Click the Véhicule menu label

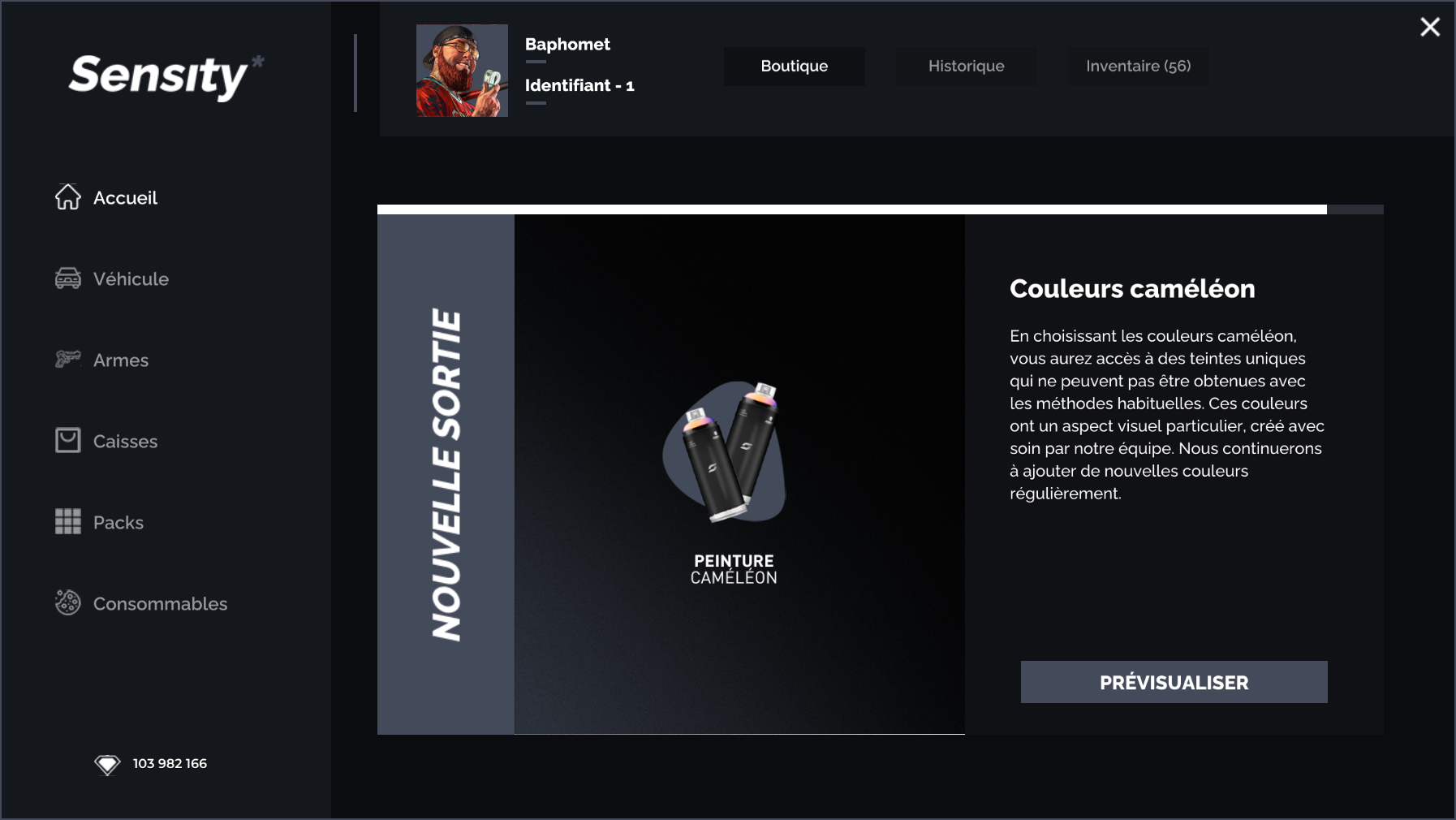(x=131, y=278)
